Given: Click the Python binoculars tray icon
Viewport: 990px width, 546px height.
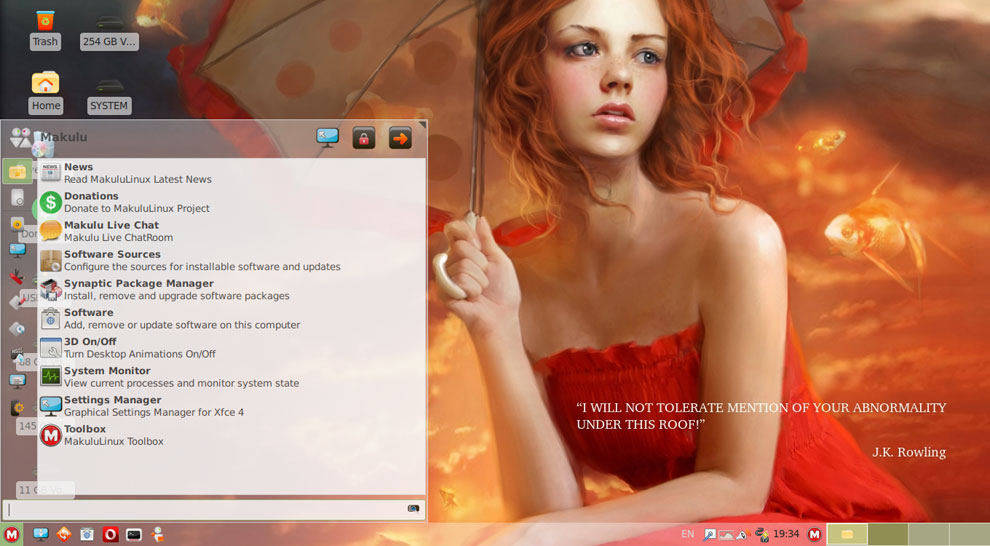Looking at the screenshot, I should [x=762, y=535].
